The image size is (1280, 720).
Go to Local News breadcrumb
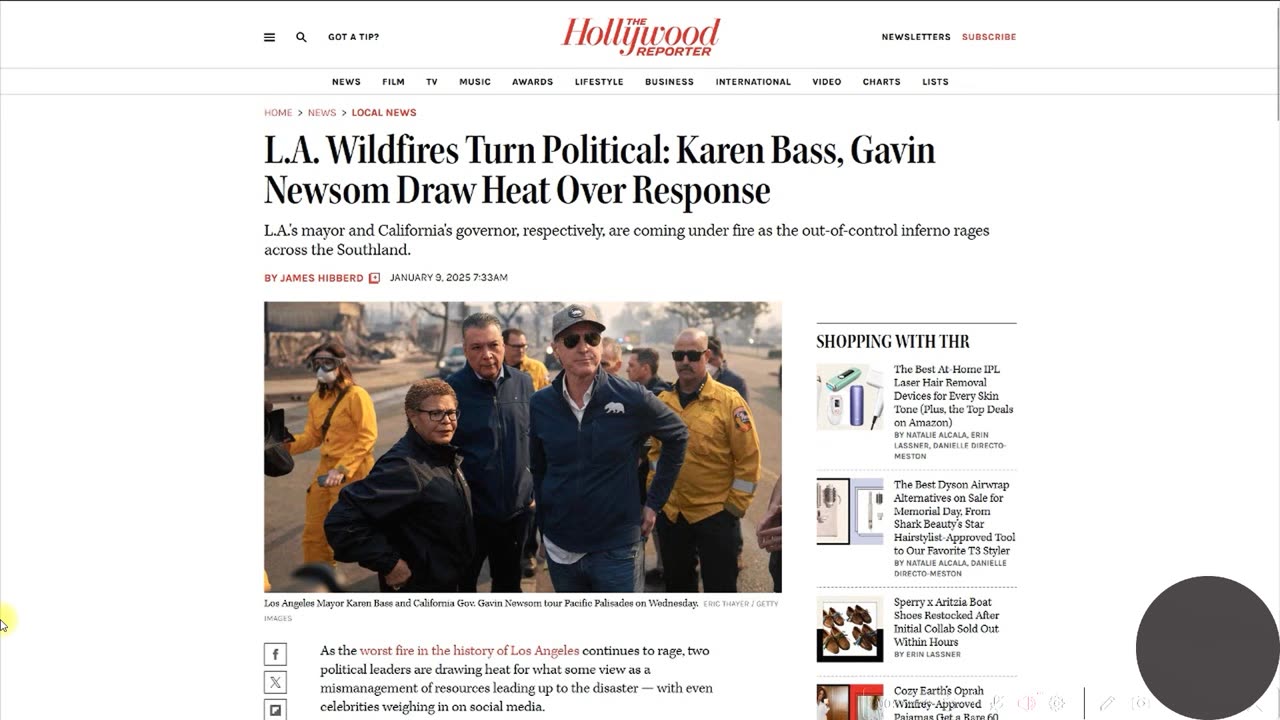click(x=384, y=113)
